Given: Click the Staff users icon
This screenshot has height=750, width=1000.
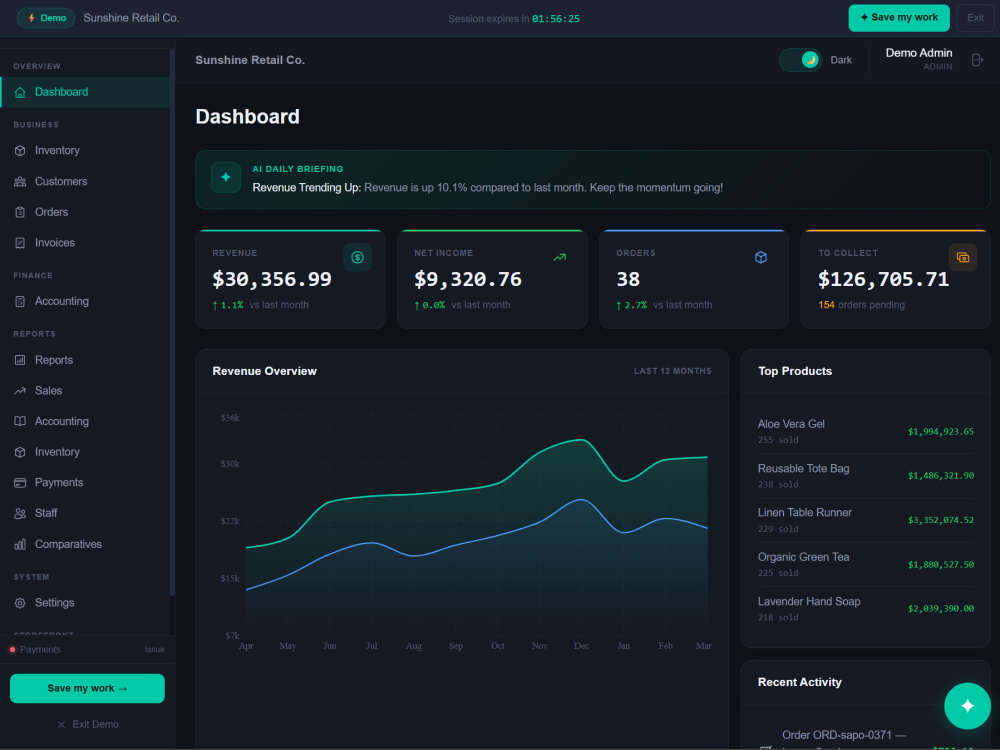Looking at the screenshot, I should (20, 513).
